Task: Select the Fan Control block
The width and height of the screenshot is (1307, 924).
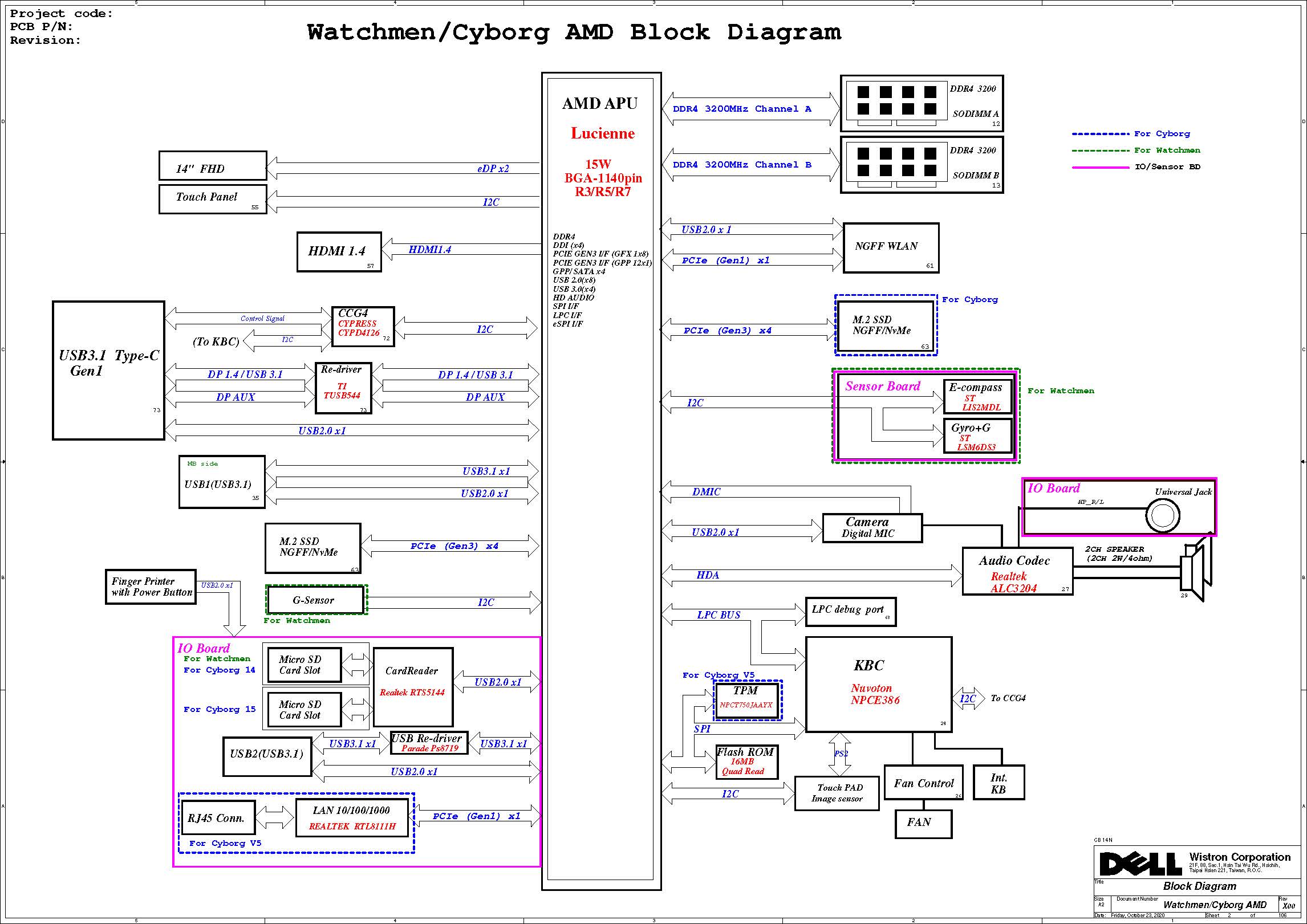Action: [x=924, y=783]
